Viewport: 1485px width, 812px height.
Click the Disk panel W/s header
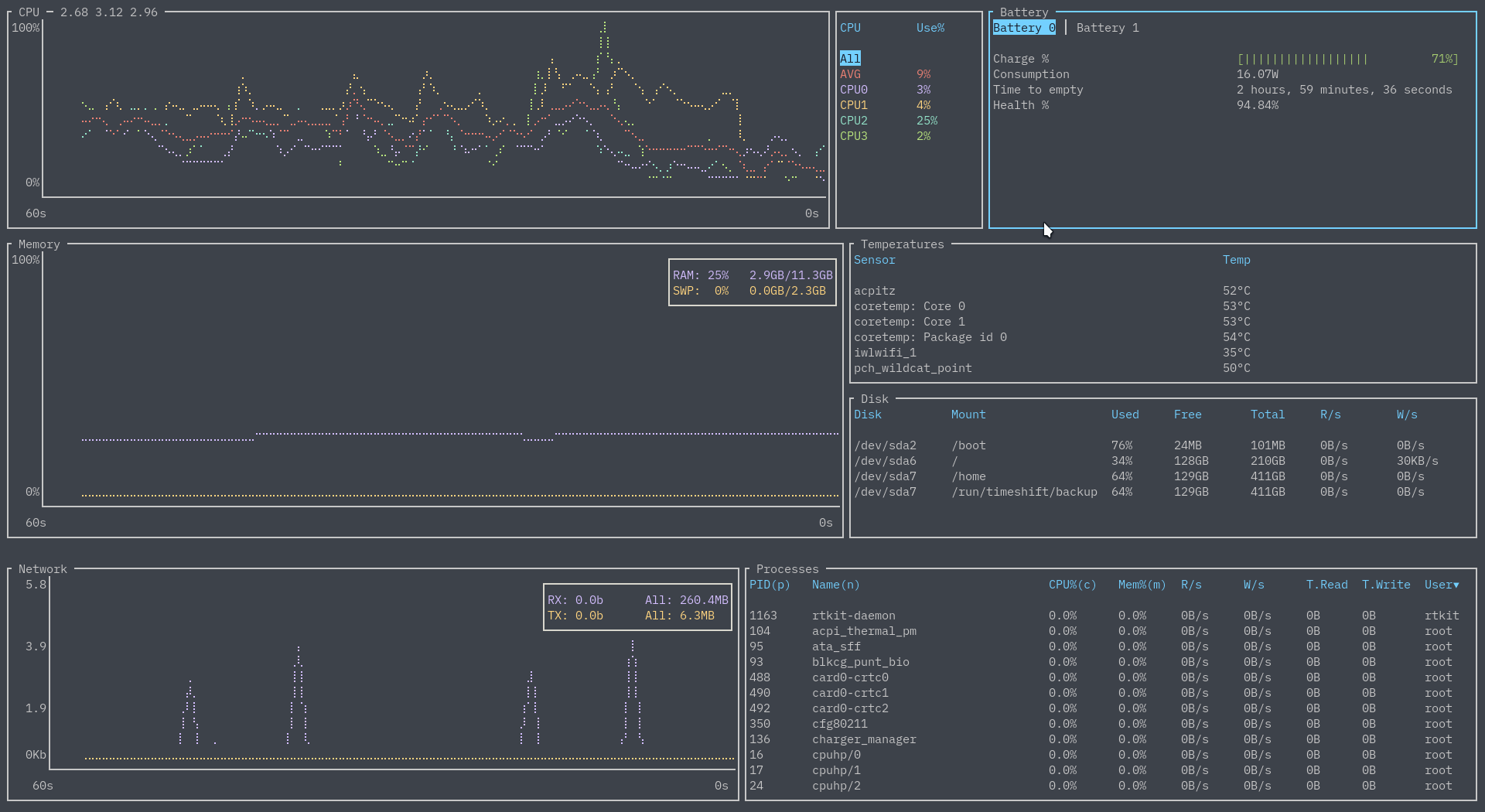1407,415
